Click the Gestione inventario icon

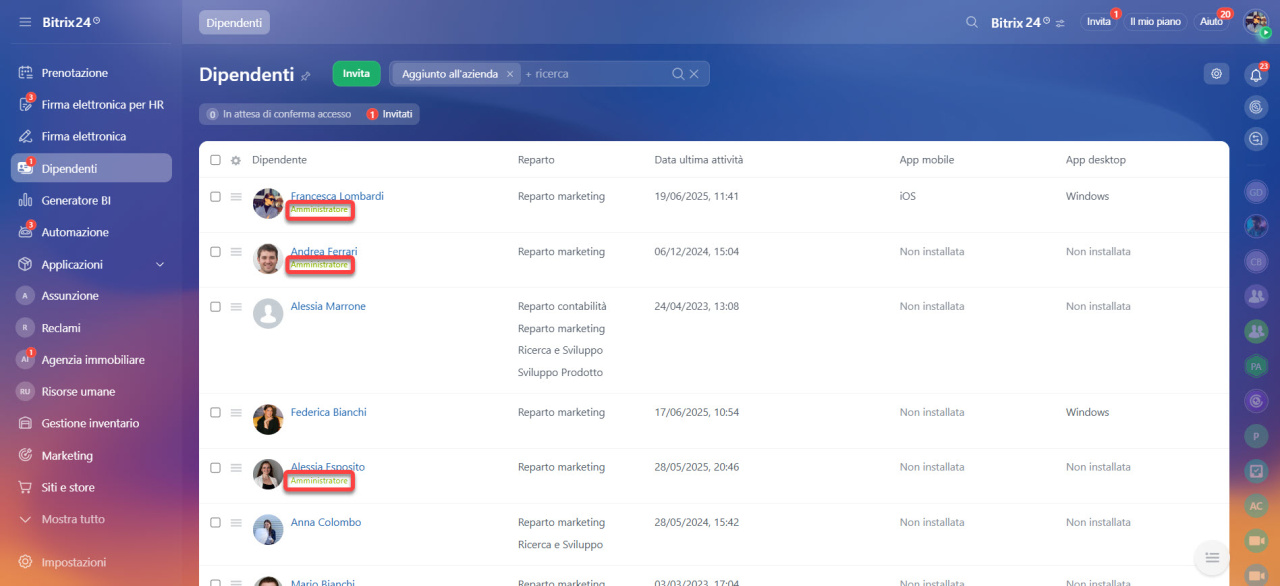click(25, 423)
